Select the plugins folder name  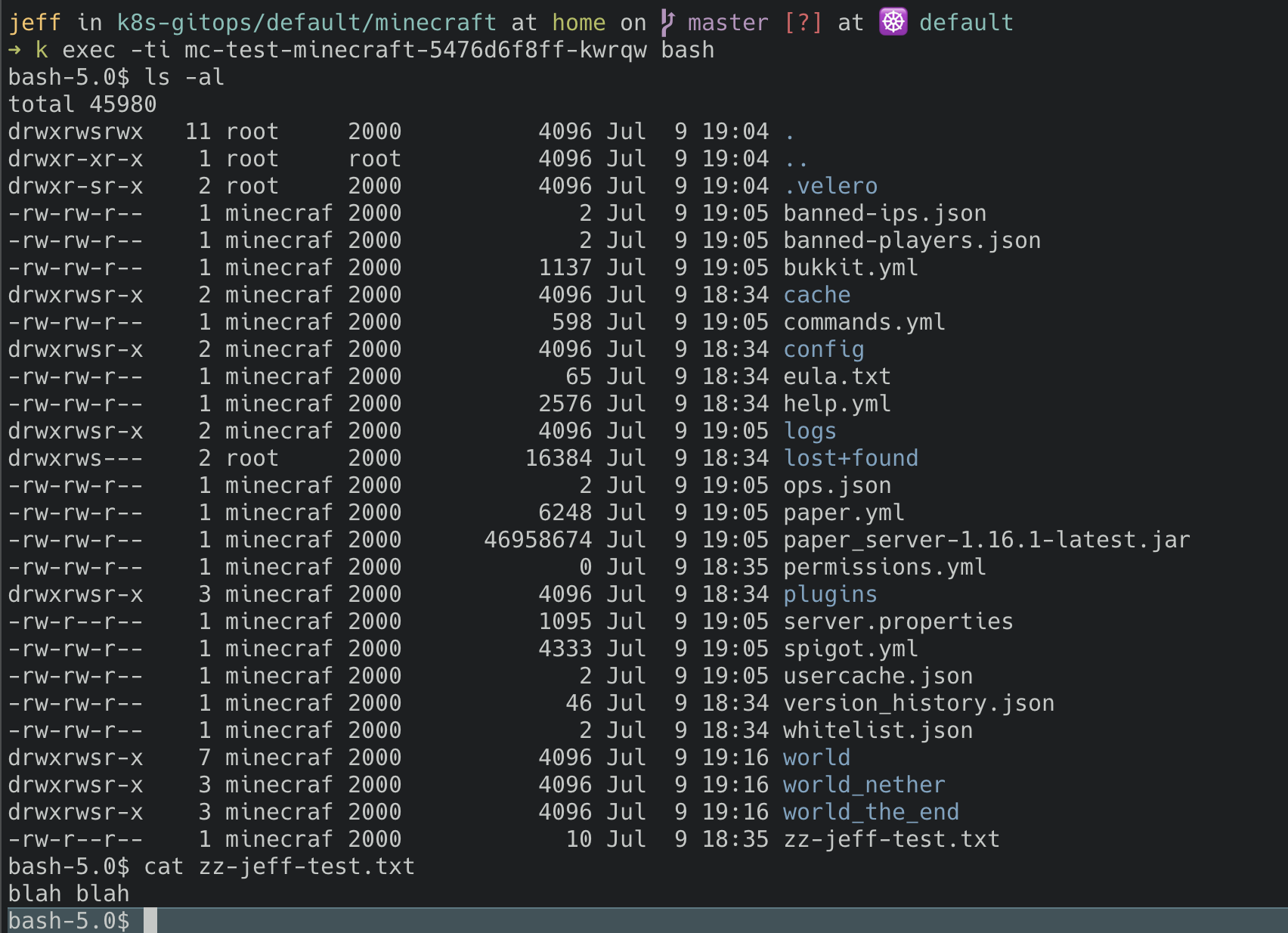[829, 595]
